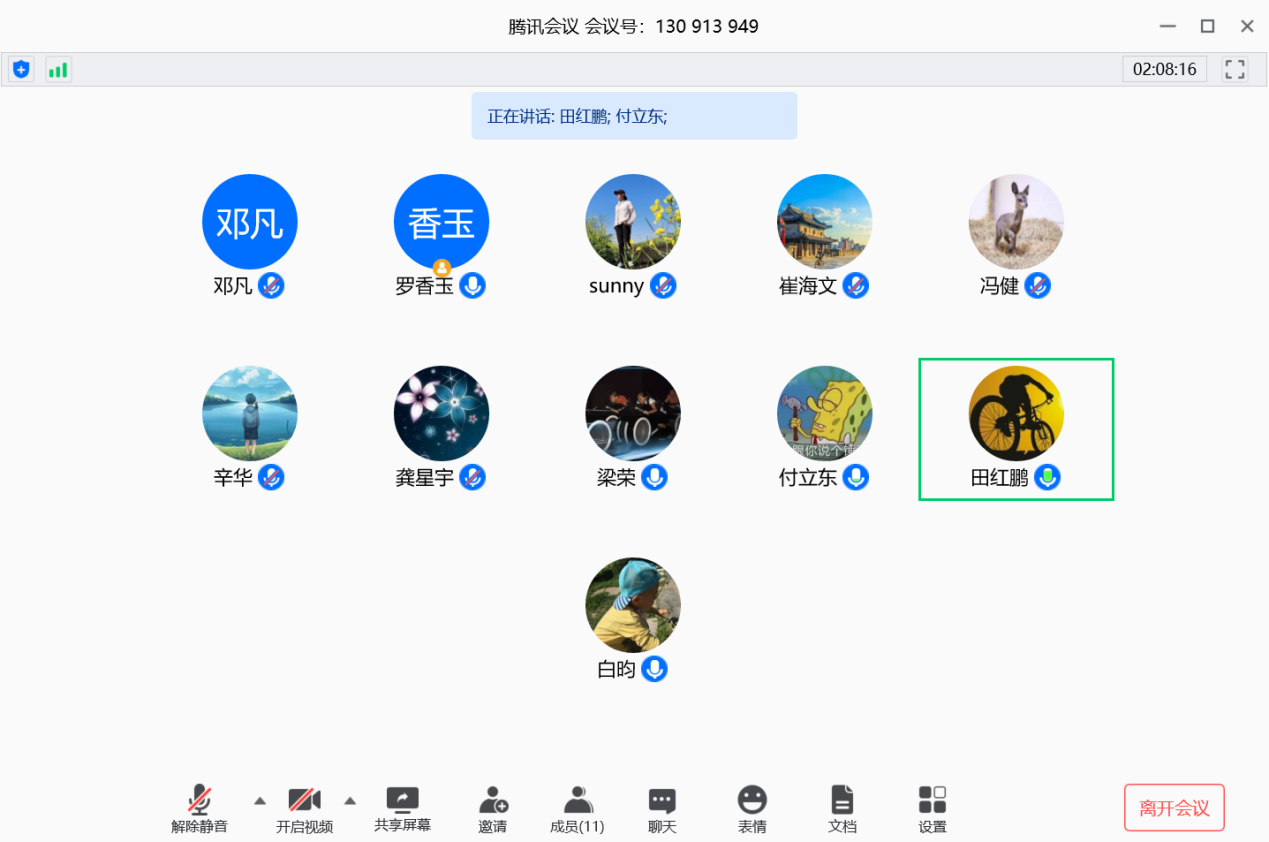
Task: Open the Invite (邀请) icon
Action: click(492, 808)
